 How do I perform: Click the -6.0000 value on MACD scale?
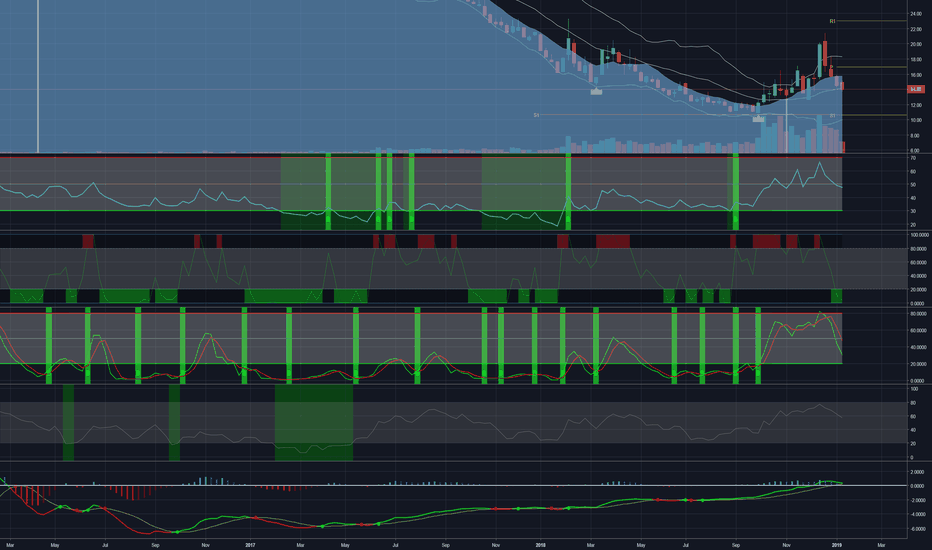(917, 529)
